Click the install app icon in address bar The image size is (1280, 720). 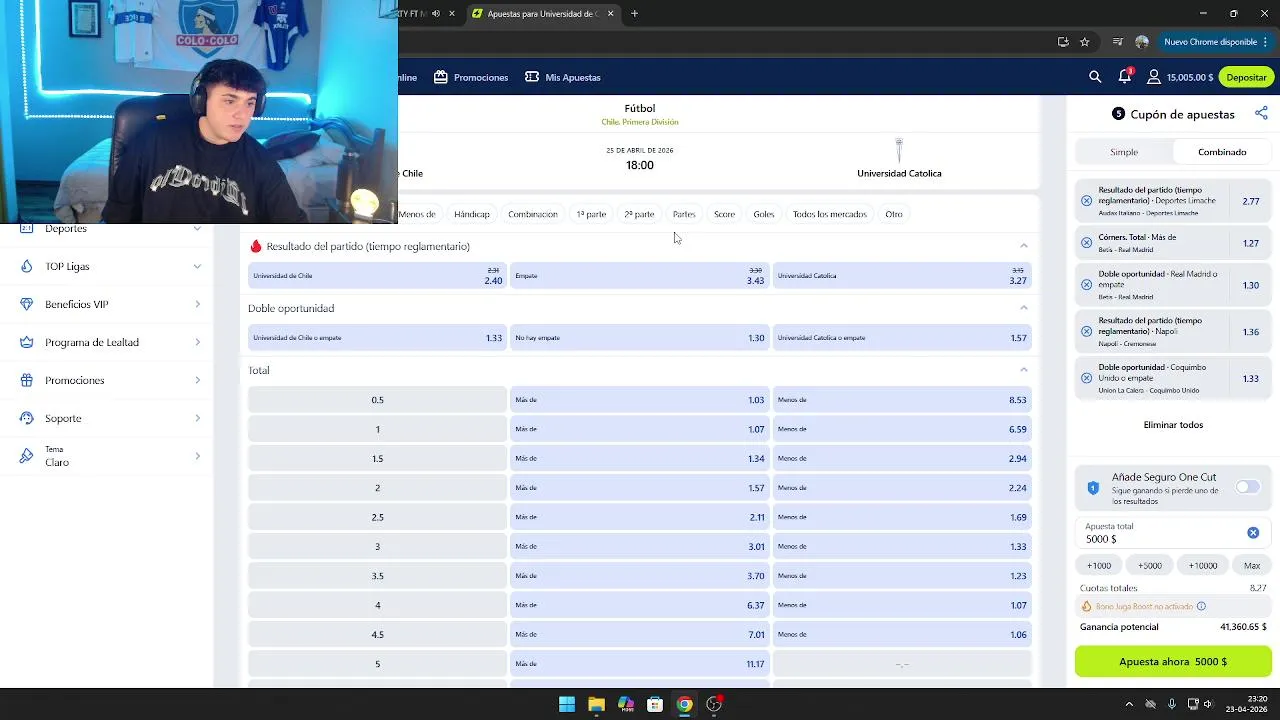[1063, 42]
